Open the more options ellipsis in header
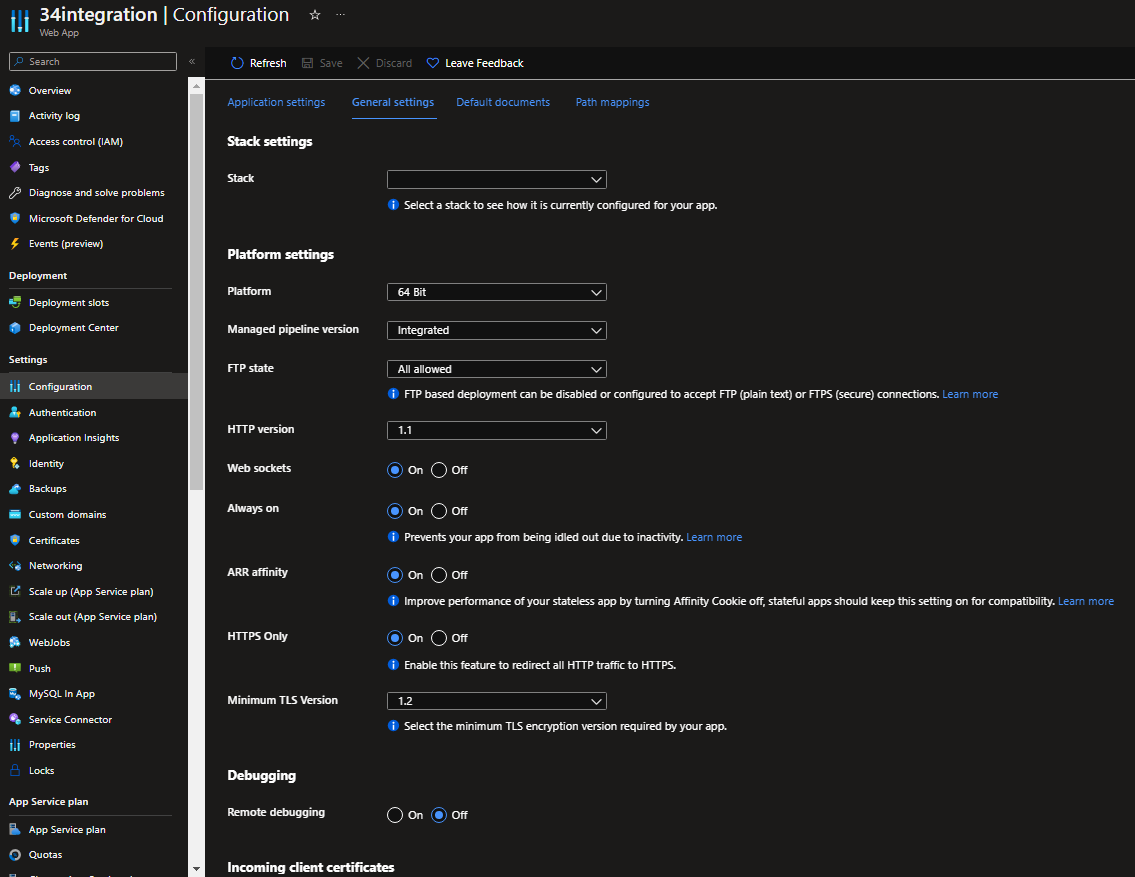The image size is (1135, 877). pyautogui.click(x=340, y=14)
